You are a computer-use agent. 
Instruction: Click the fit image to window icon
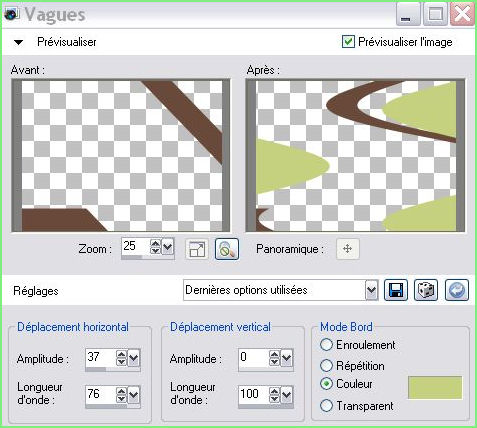(197, 249)
